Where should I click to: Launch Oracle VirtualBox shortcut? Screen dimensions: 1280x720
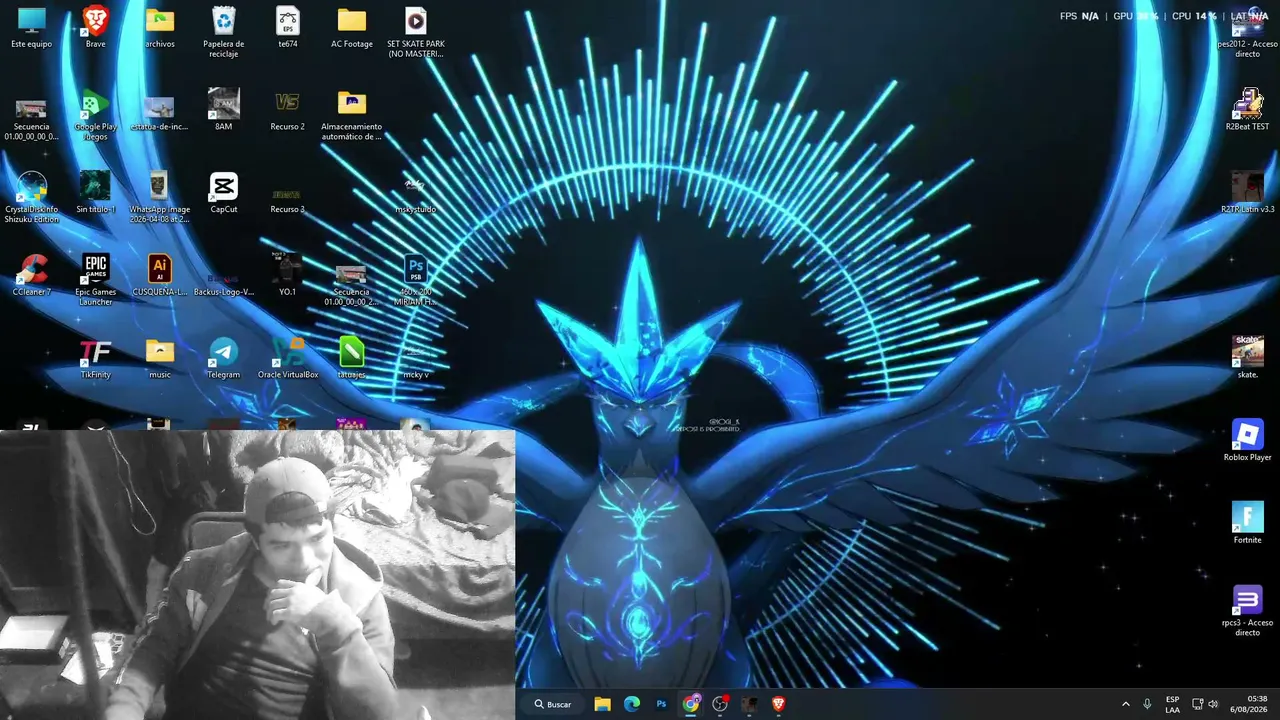287,358
